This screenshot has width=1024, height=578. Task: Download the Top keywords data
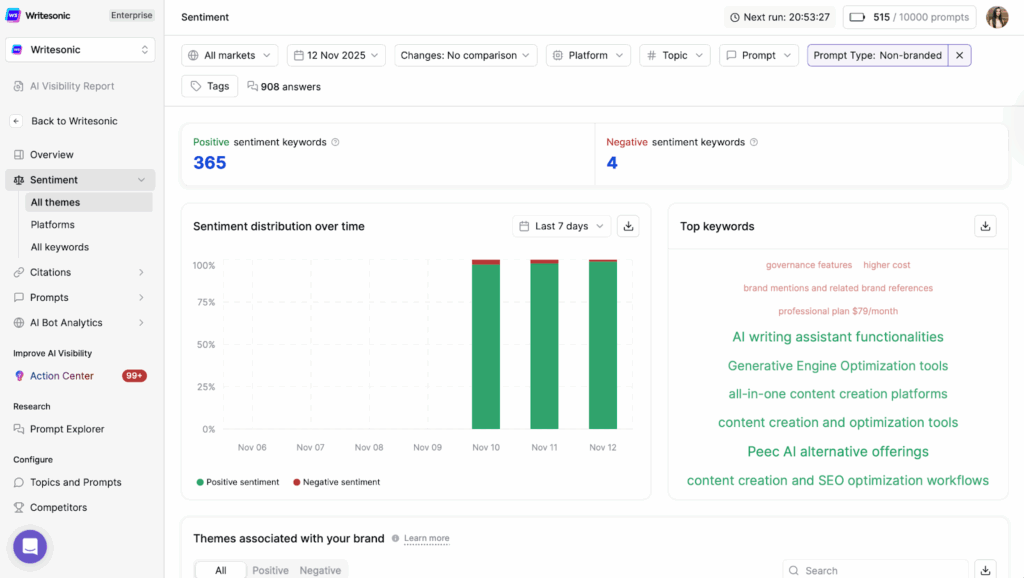[x=985, y=226]
